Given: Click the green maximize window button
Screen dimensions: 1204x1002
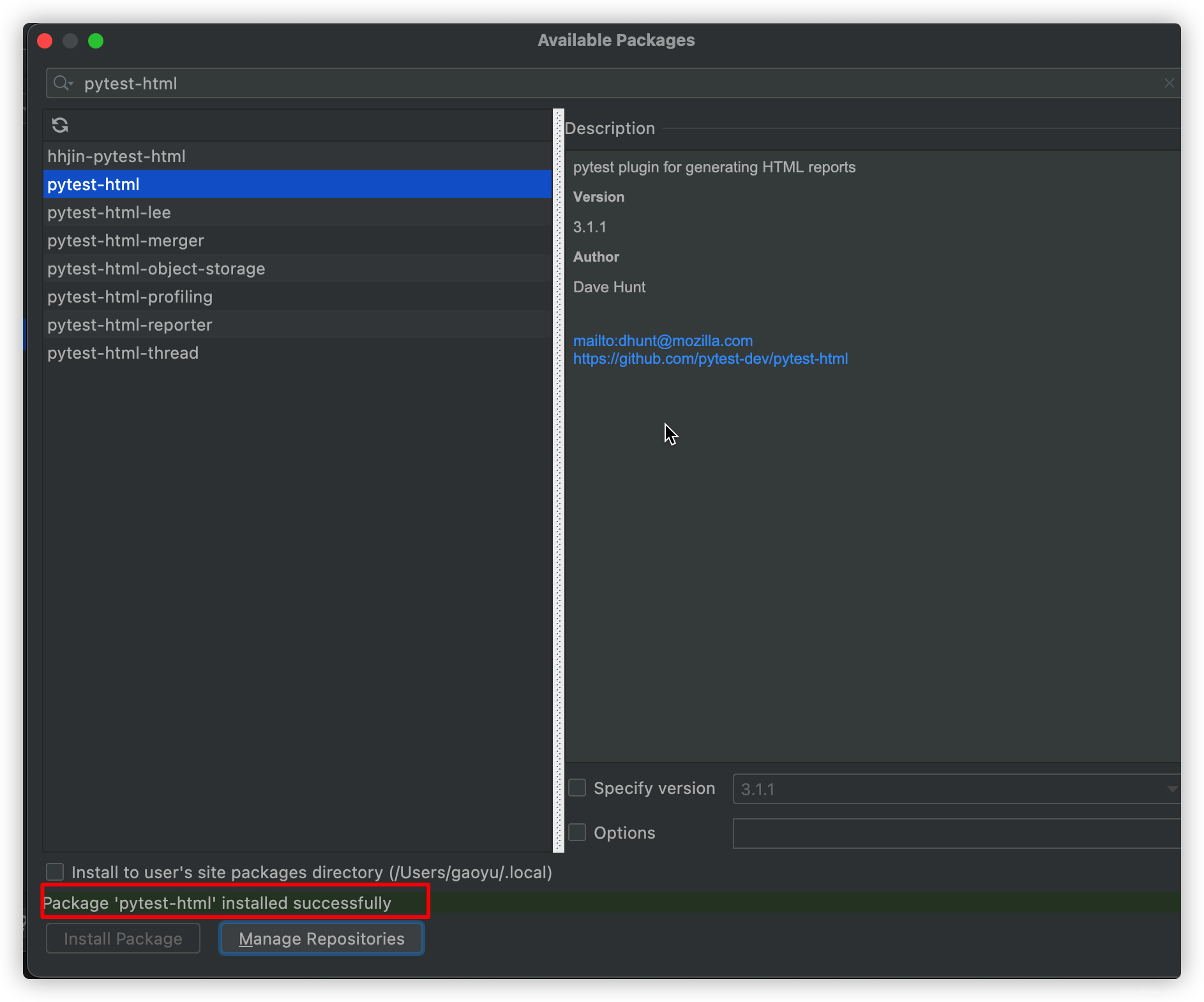Looking at the screenshot, I should tap(96, 41).
